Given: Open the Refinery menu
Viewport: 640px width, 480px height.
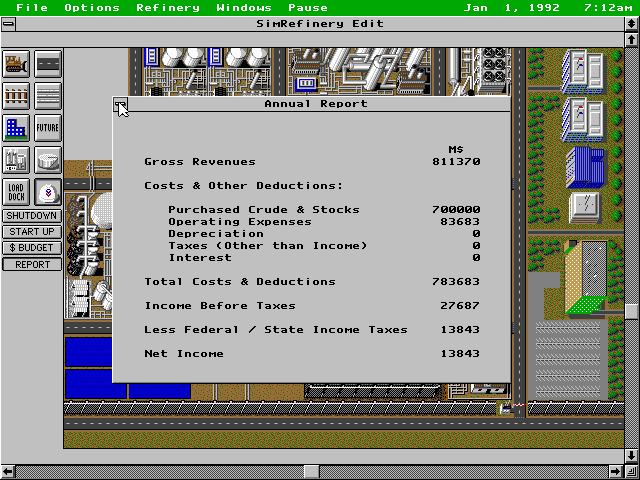Looking at the screenshot, I should pyautogui.click(x=168, y=8).
